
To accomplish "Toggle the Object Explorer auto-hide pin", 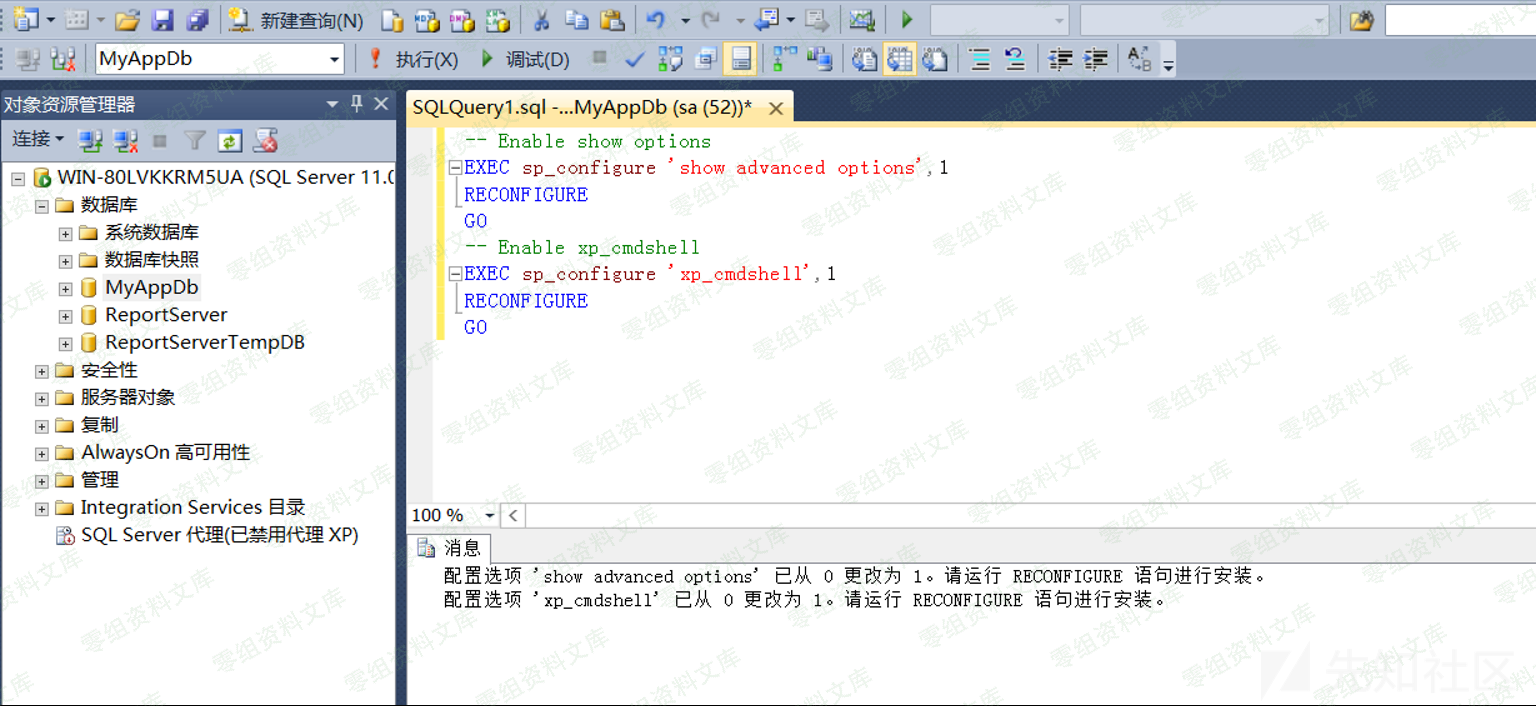I will tap(356, 104).
